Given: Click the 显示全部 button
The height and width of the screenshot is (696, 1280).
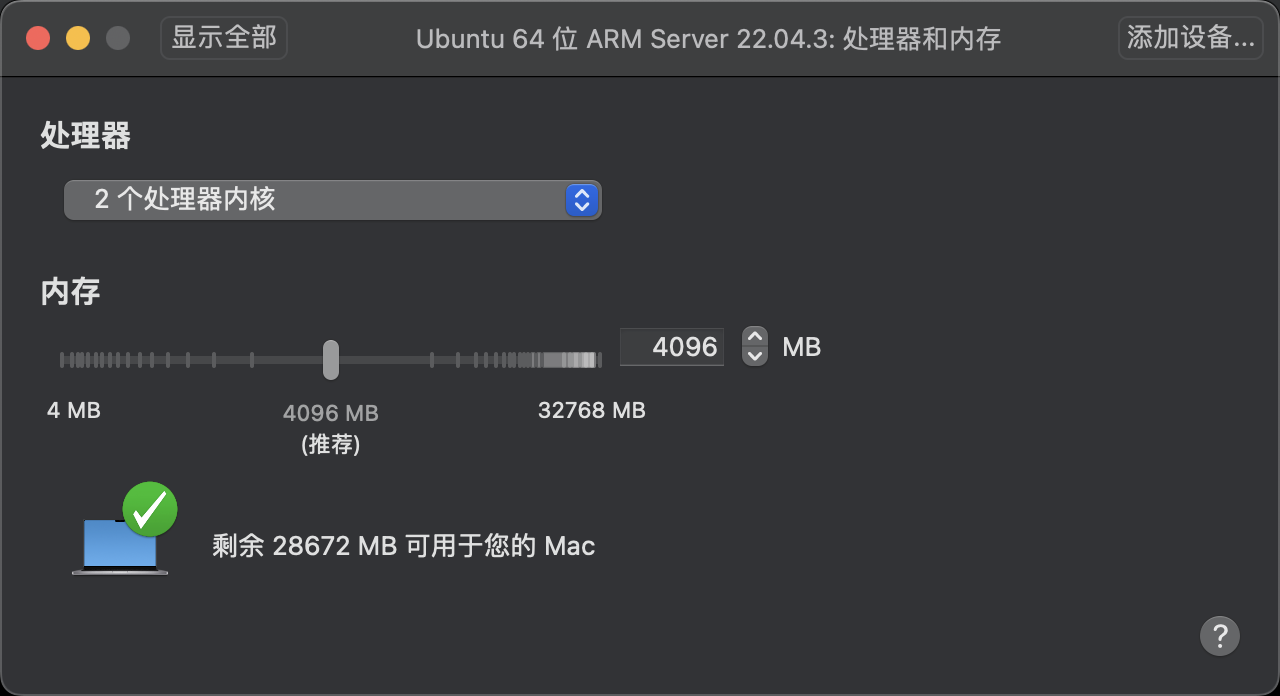Looking at the screenshot, I should (x=224, y=38).
